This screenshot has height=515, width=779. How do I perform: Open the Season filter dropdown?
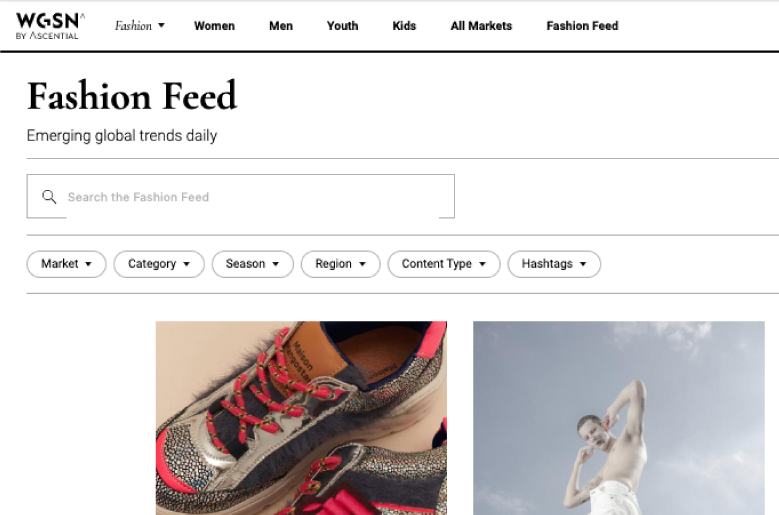coord(252,264)
